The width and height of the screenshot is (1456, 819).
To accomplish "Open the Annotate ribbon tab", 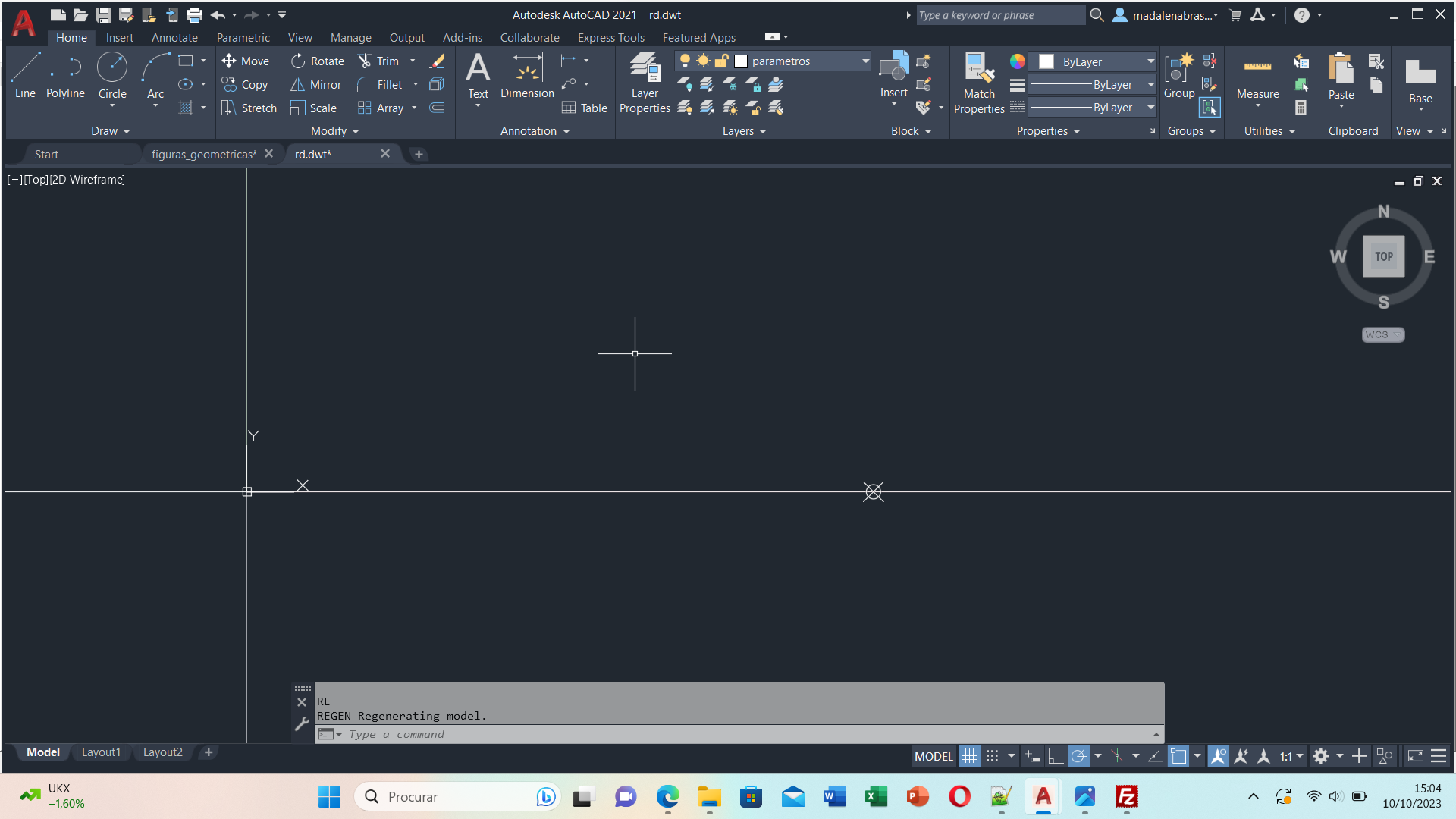I will (174, 37).
